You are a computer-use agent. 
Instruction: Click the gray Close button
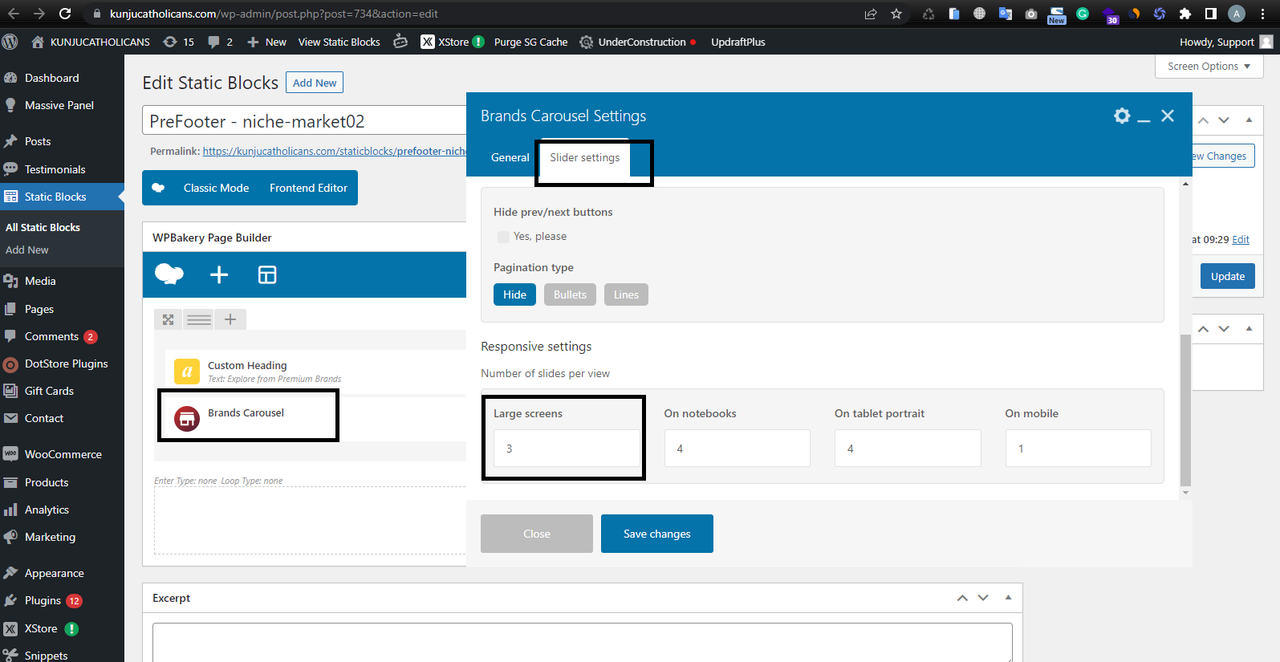point(537,534)
